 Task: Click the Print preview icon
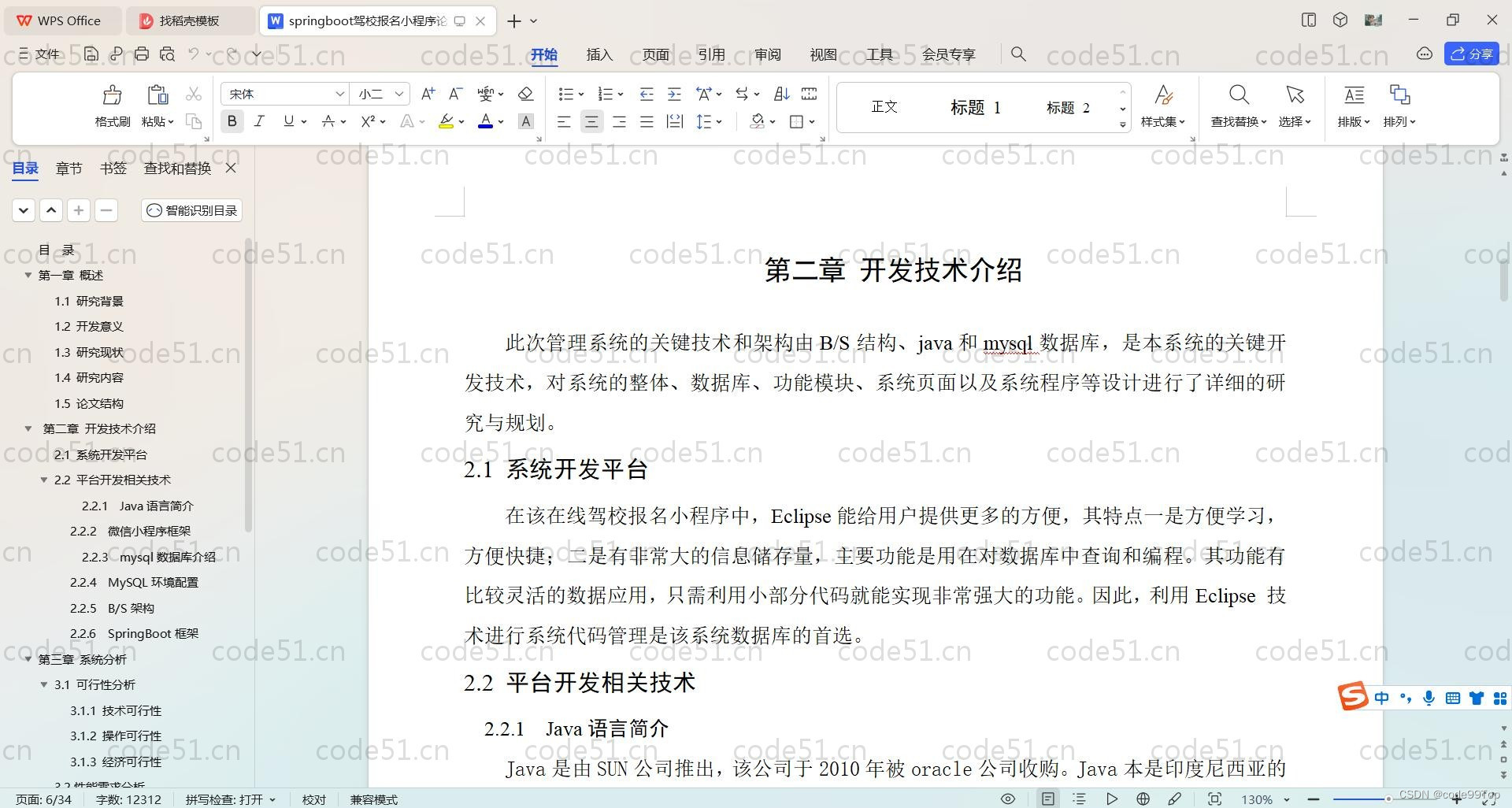167,54
